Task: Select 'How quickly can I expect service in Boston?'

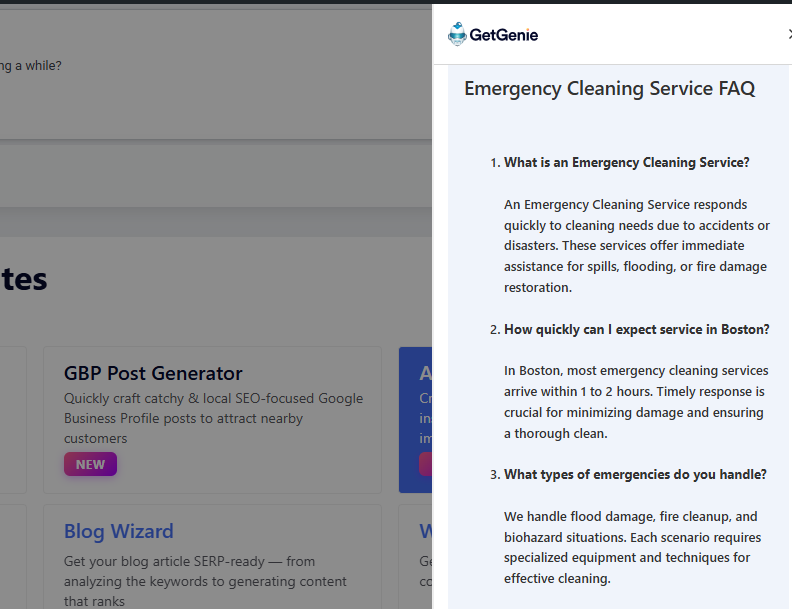Action: point(636,329)
